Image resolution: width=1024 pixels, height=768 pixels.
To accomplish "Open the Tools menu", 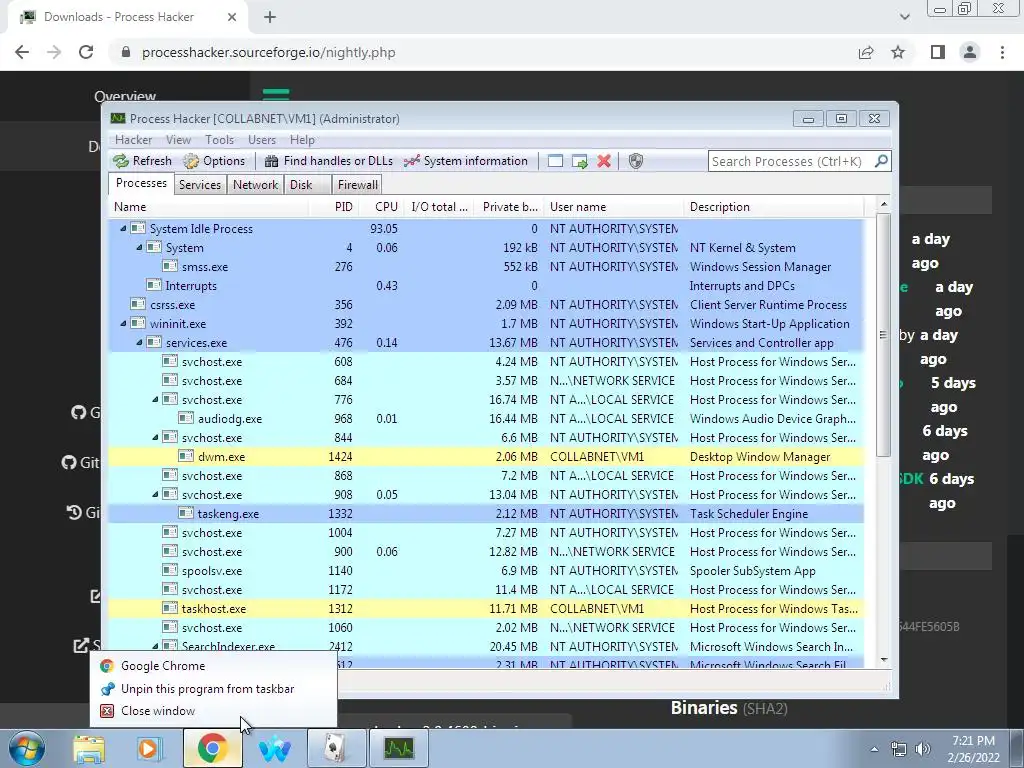I will tap(219, 140).
